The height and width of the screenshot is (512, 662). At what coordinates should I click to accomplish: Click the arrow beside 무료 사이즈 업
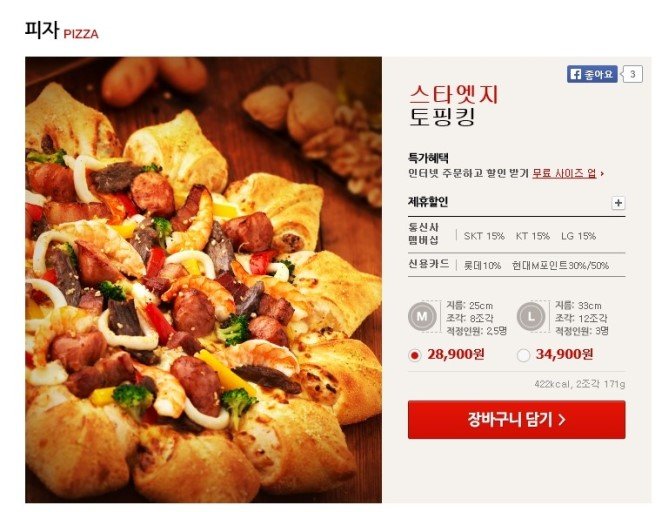click(x=602, y=173)
